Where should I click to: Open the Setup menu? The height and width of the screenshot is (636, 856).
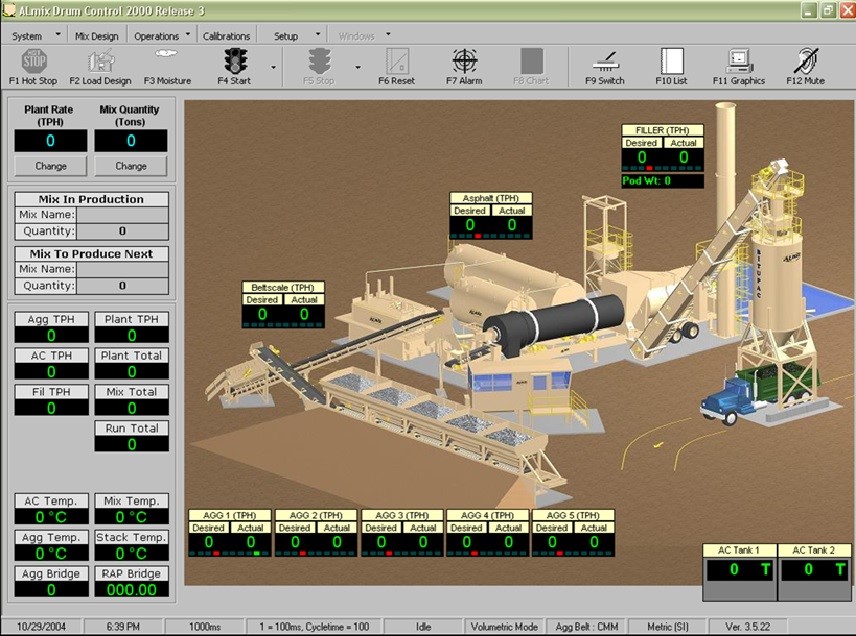pos(286,36)
